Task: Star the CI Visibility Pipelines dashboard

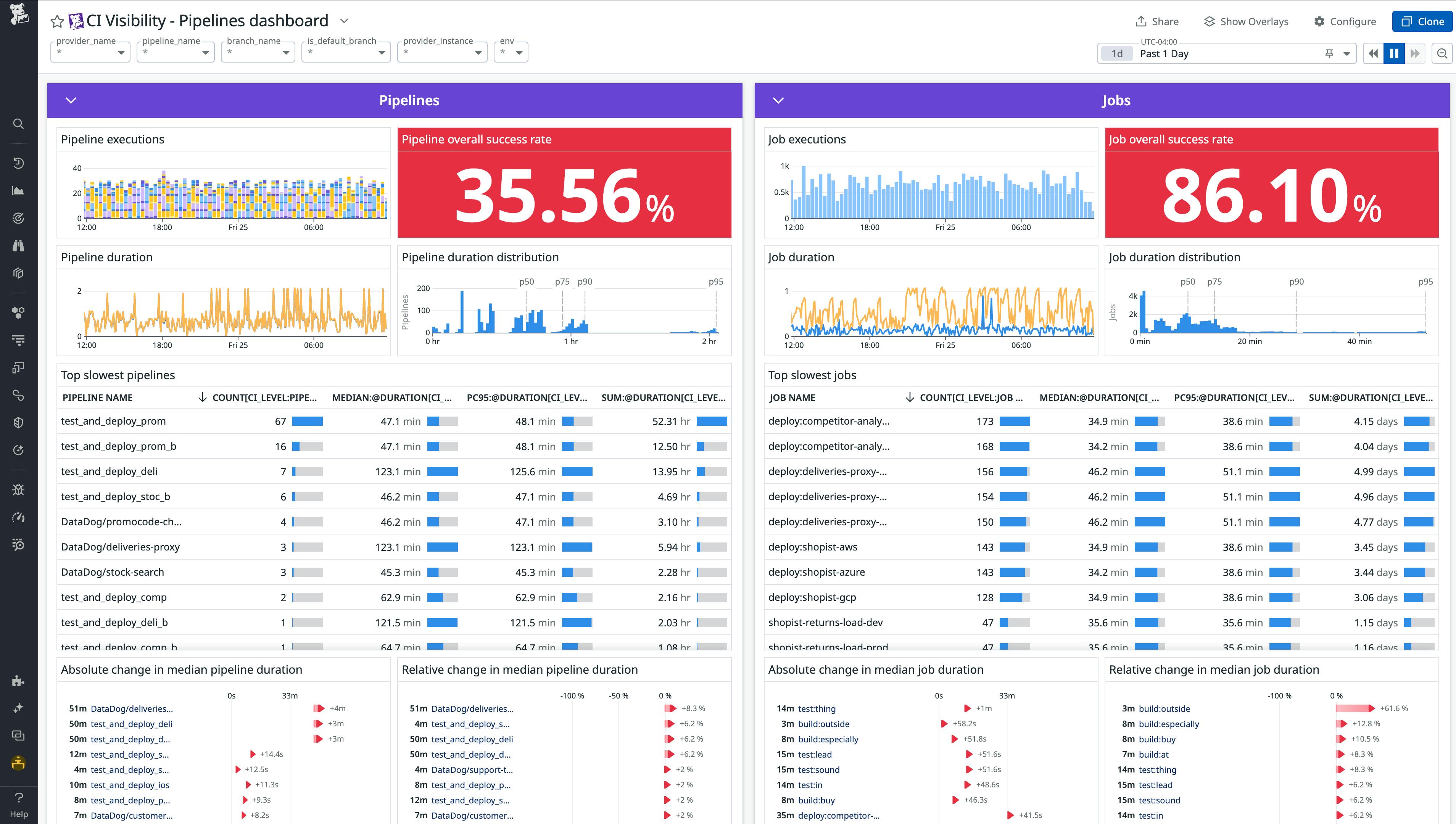Action: point(56,21)
